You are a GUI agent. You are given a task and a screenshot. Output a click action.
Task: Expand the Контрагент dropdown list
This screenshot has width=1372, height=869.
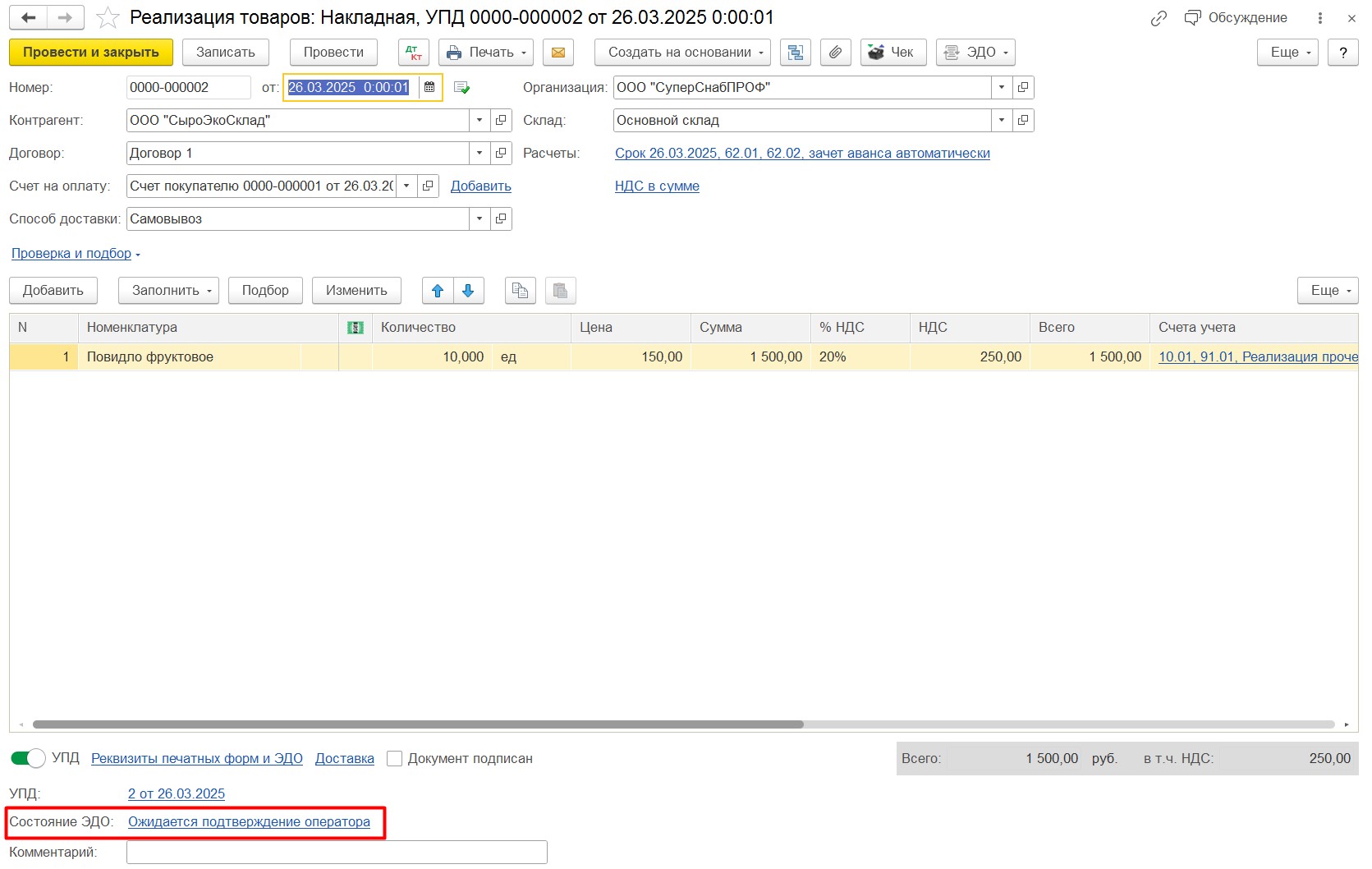[x=480, y=121]
